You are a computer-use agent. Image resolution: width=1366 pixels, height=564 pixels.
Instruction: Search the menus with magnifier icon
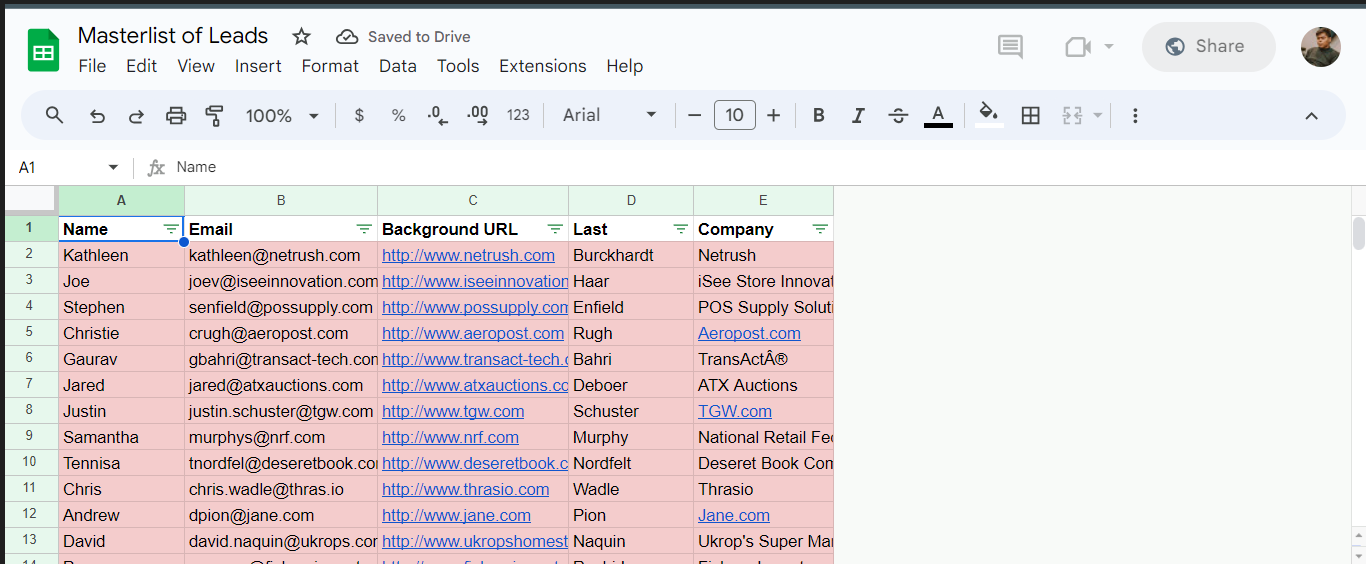pyautogui.click(x=55, y=115)
